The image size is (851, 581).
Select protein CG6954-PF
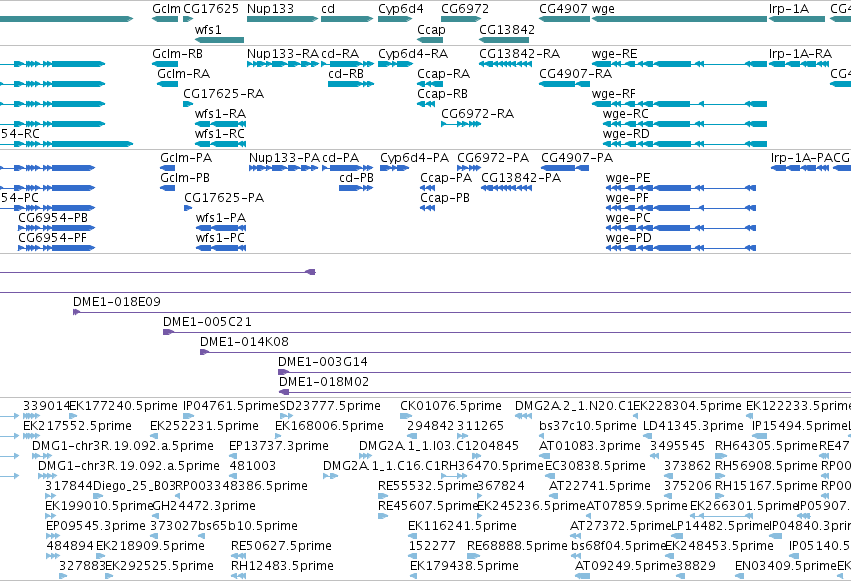pyautogui.click(x=56, y=248)
